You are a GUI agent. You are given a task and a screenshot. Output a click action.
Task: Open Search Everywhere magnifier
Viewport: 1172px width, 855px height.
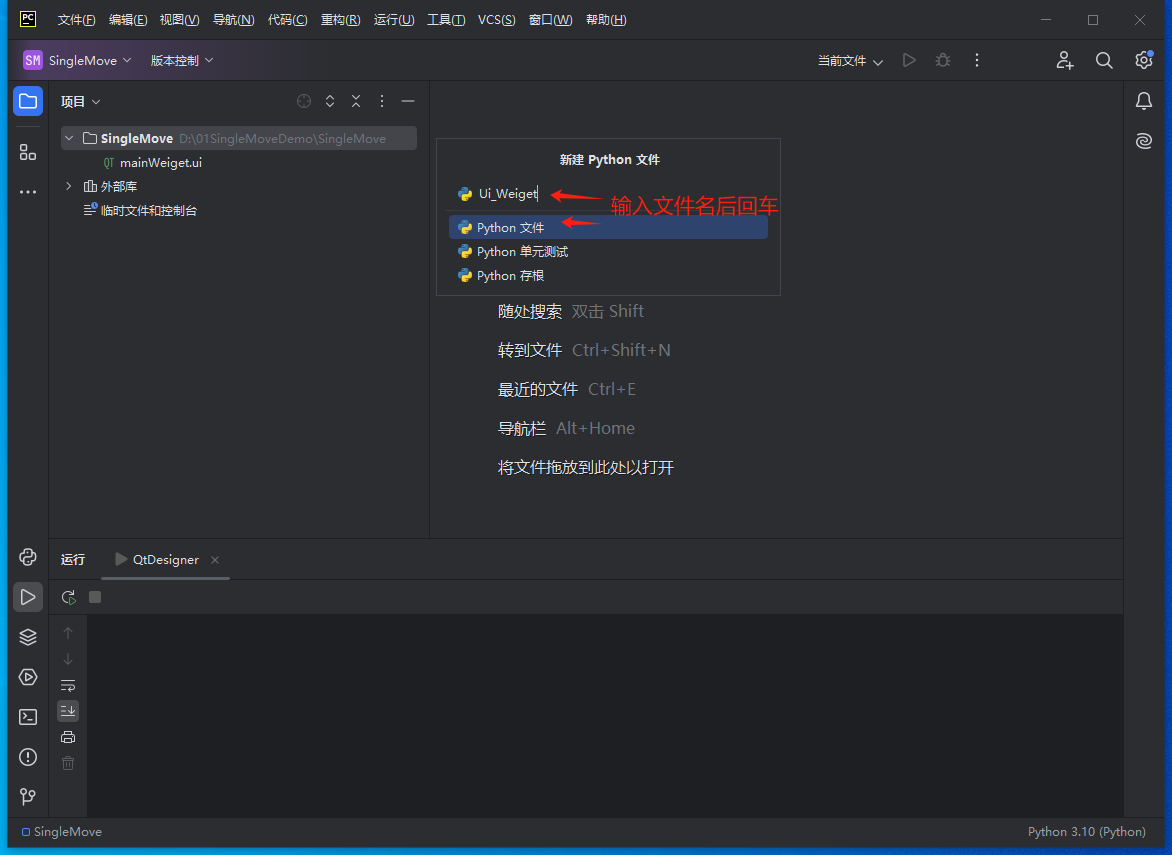(x=1104, y=61)
